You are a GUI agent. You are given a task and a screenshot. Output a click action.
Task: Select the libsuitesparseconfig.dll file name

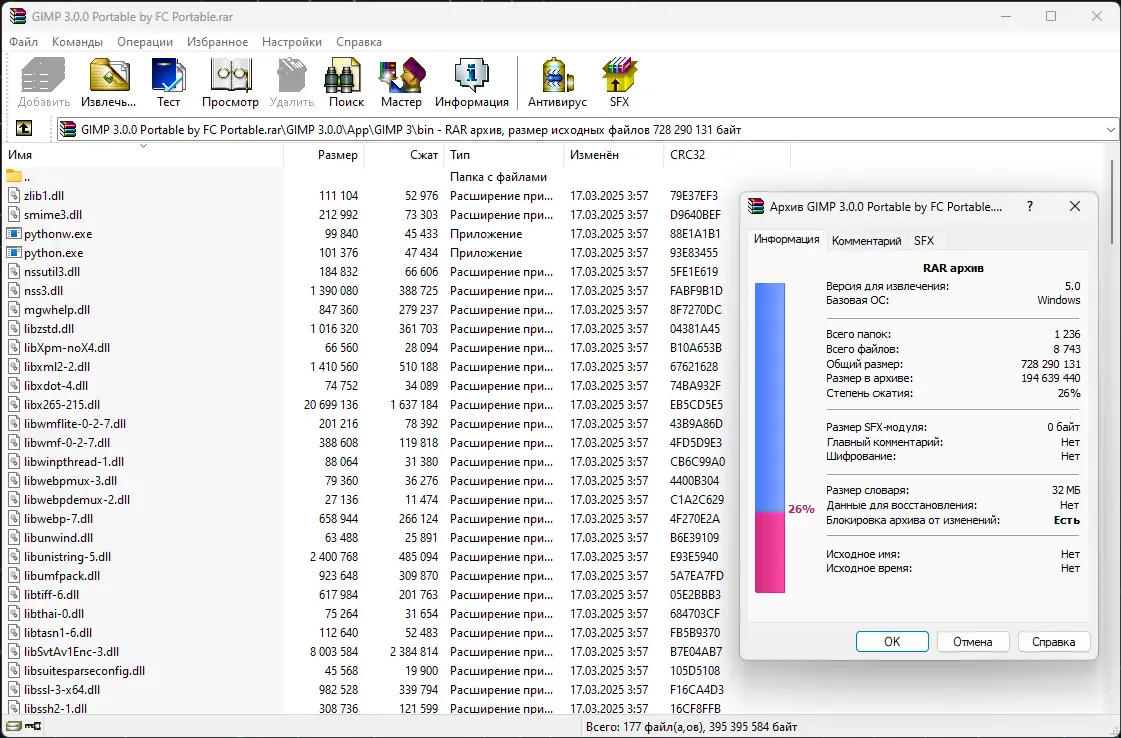coord(84,671)
